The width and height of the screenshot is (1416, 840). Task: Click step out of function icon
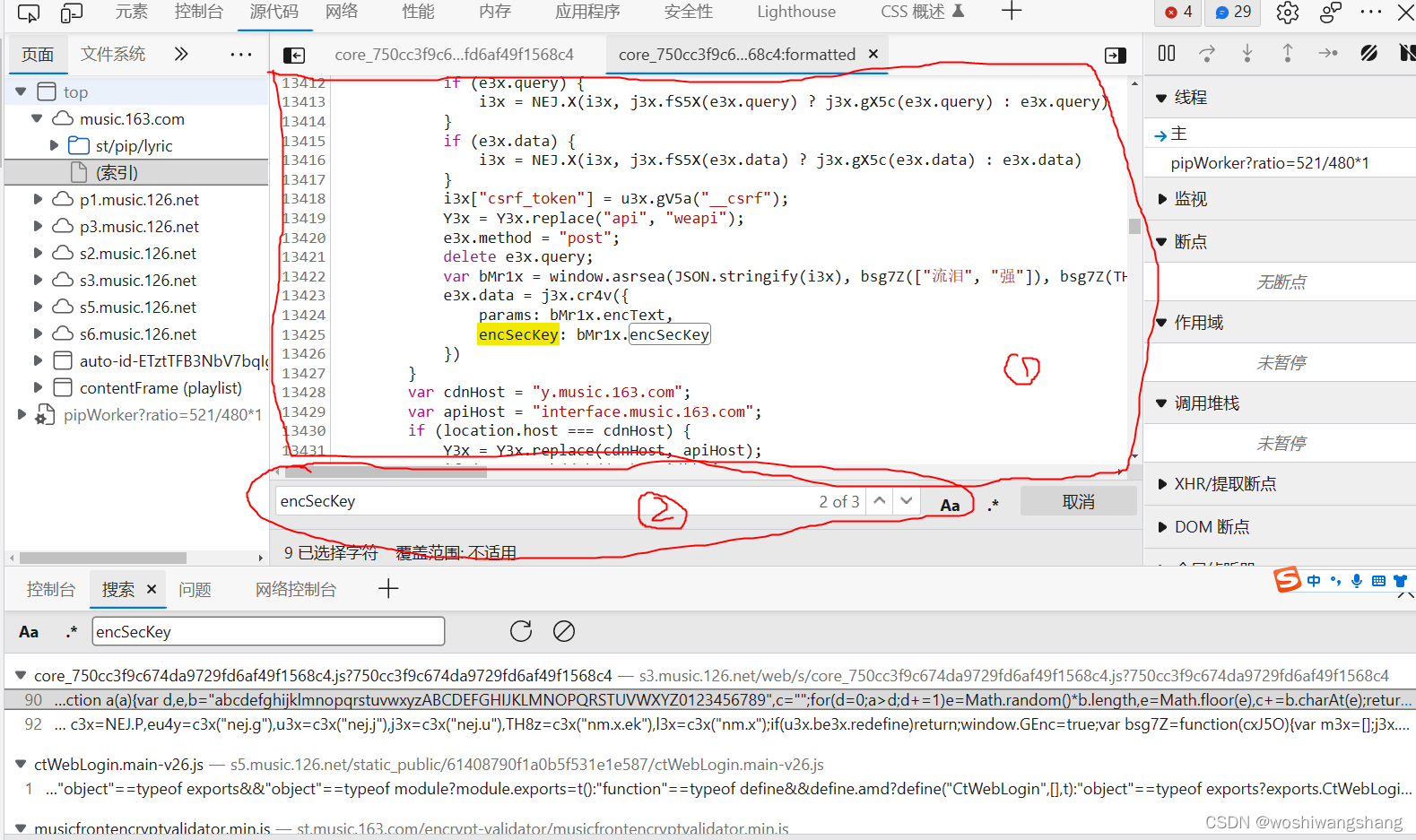pos(1288,54)
